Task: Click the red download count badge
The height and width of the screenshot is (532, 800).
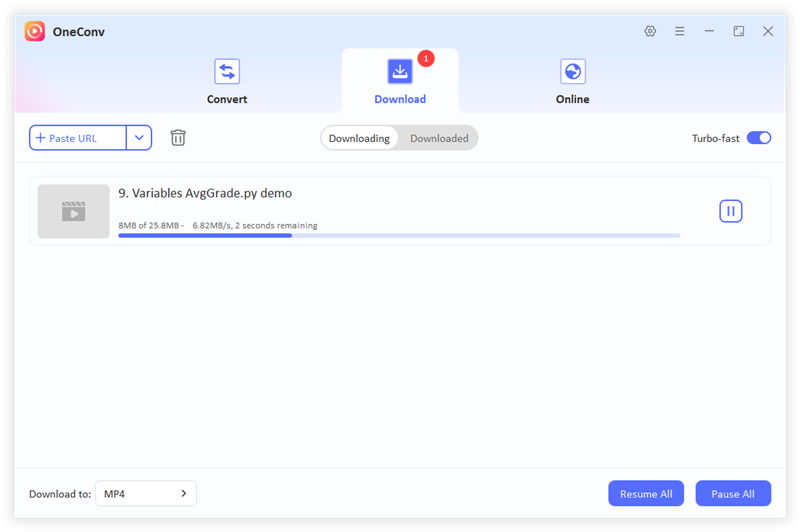Action: point(426,59)
